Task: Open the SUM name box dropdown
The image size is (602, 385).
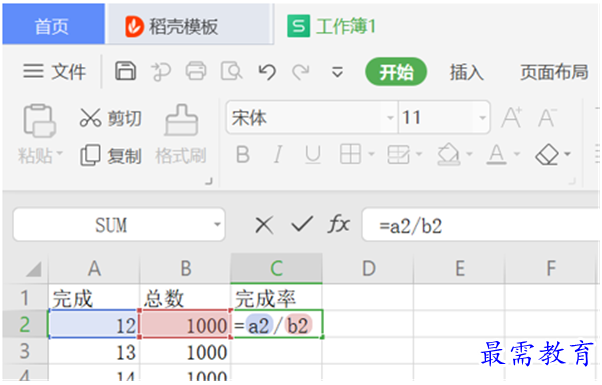Action: pyautogui.click(x=217, y=225)
